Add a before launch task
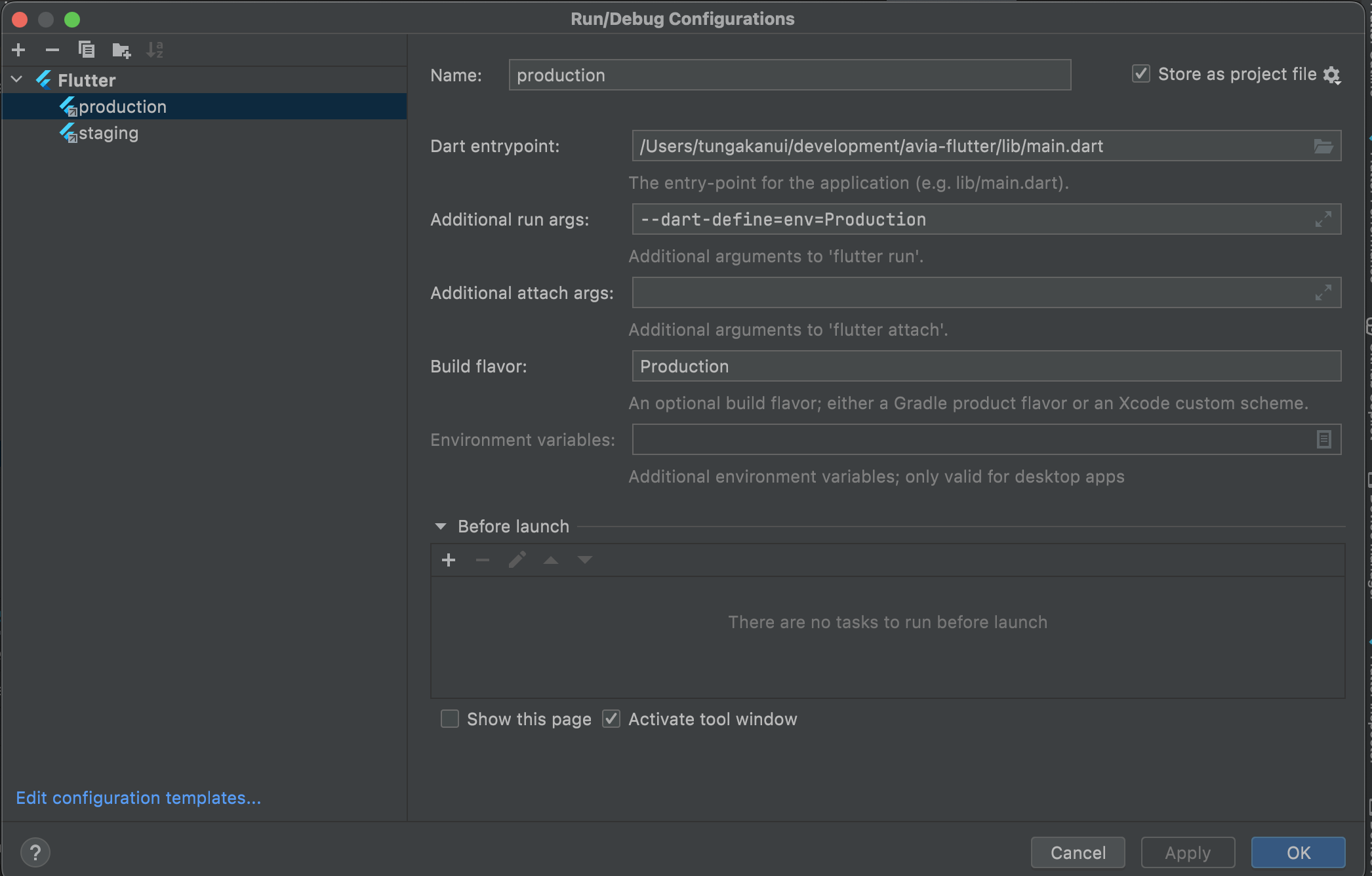Image resolution: width=1372 pixels, height=876 pixels. 449,560
